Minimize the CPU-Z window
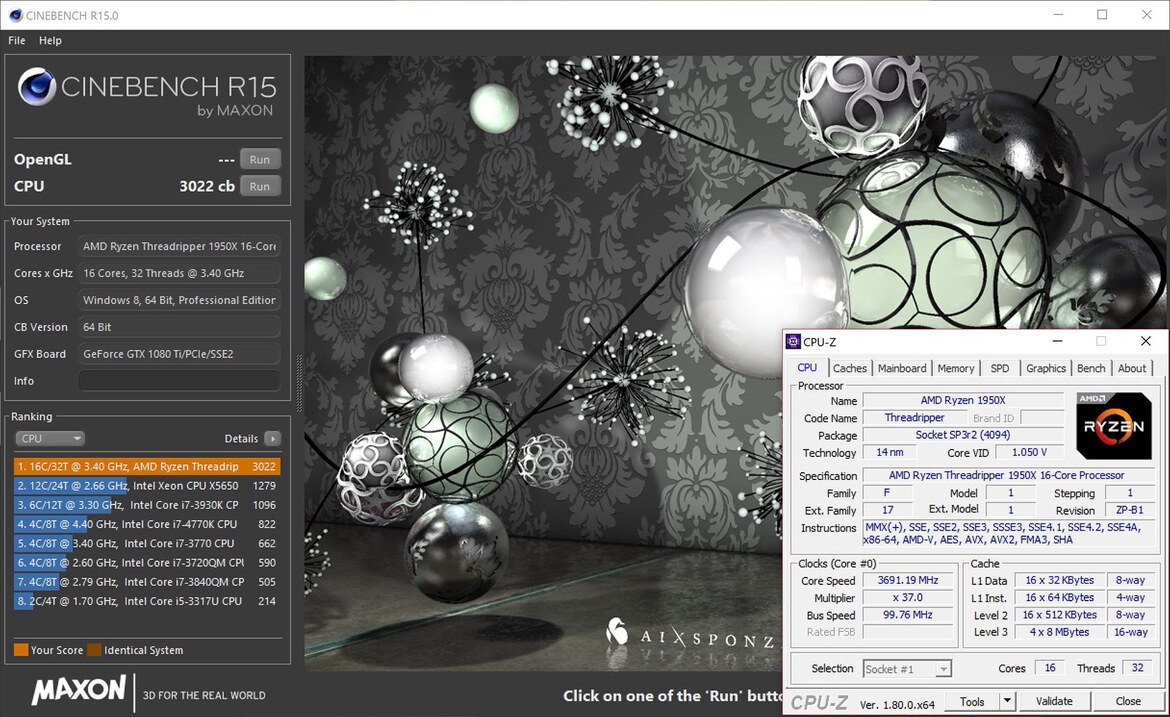Image resolution: width=1170 pixels, height=717 pixels. click(x=1057, y=342)
